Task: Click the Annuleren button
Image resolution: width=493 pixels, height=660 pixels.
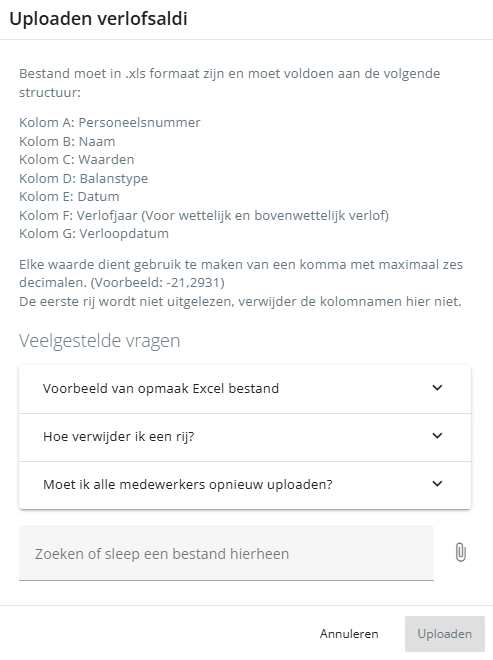Action: [349, 634]
